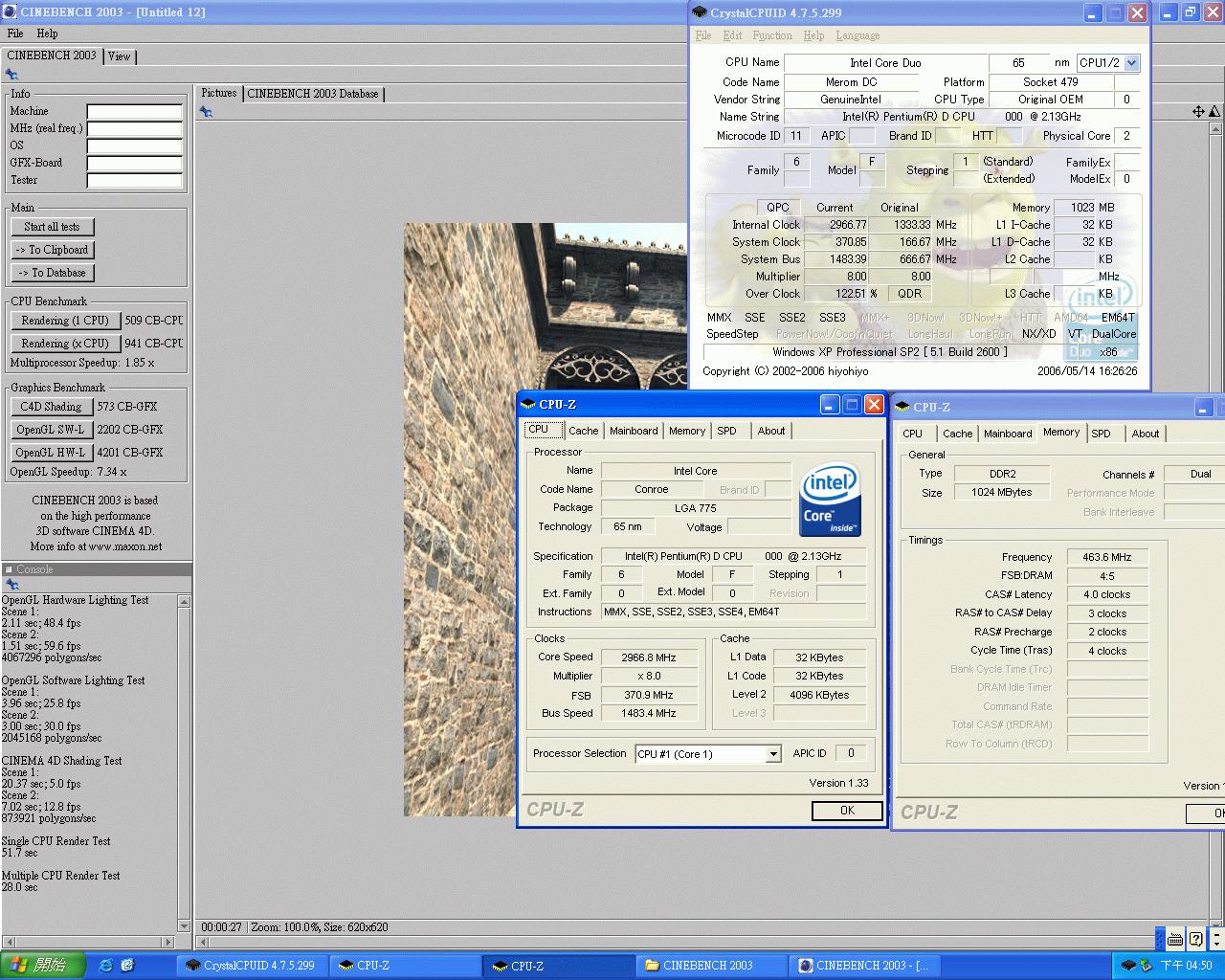Screen dimensions: 1225x980
Task: Switch to the Cache tab in front CPU-Z
Action: [x=583, y=431]
